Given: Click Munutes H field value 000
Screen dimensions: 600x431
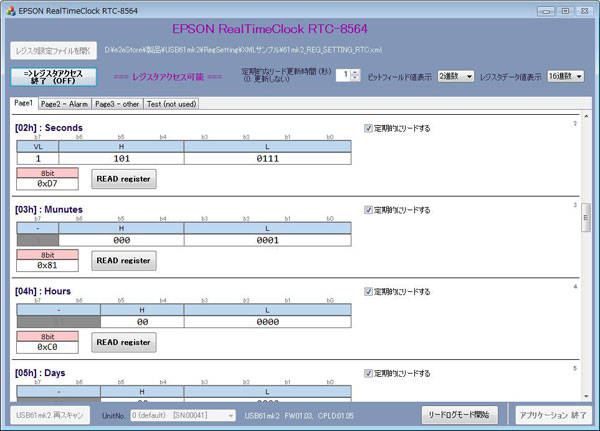Looking at the screenshot, I should 121,240.
